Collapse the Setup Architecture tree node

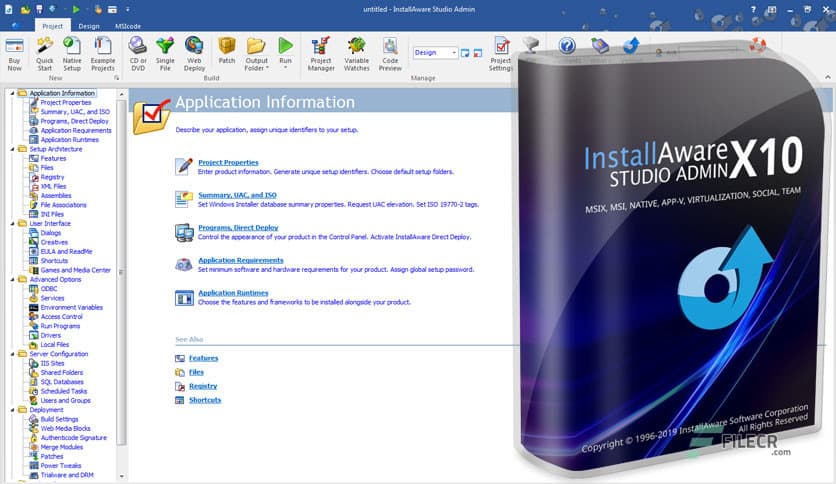12,149
